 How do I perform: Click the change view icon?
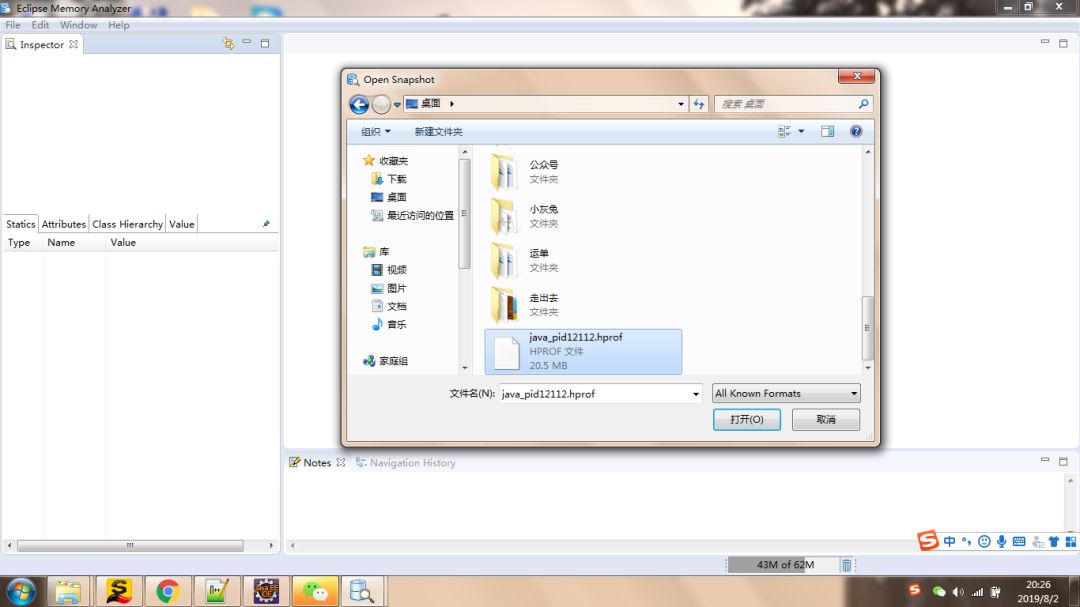click(x=784, y=132)
